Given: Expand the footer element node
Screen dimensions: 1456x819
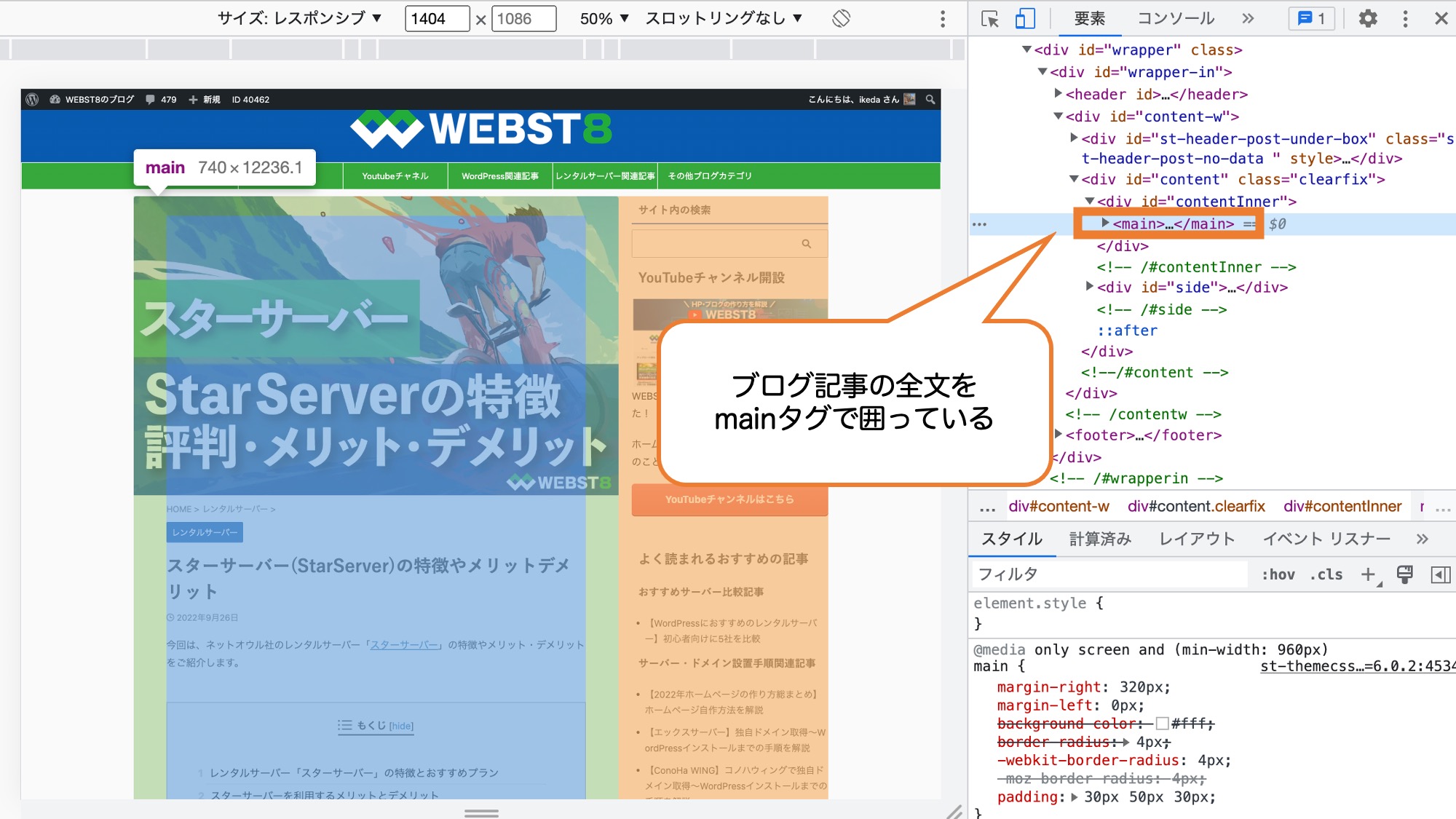Looking at the screenshot, I should pyautogui.click(x=1058, y=435).
